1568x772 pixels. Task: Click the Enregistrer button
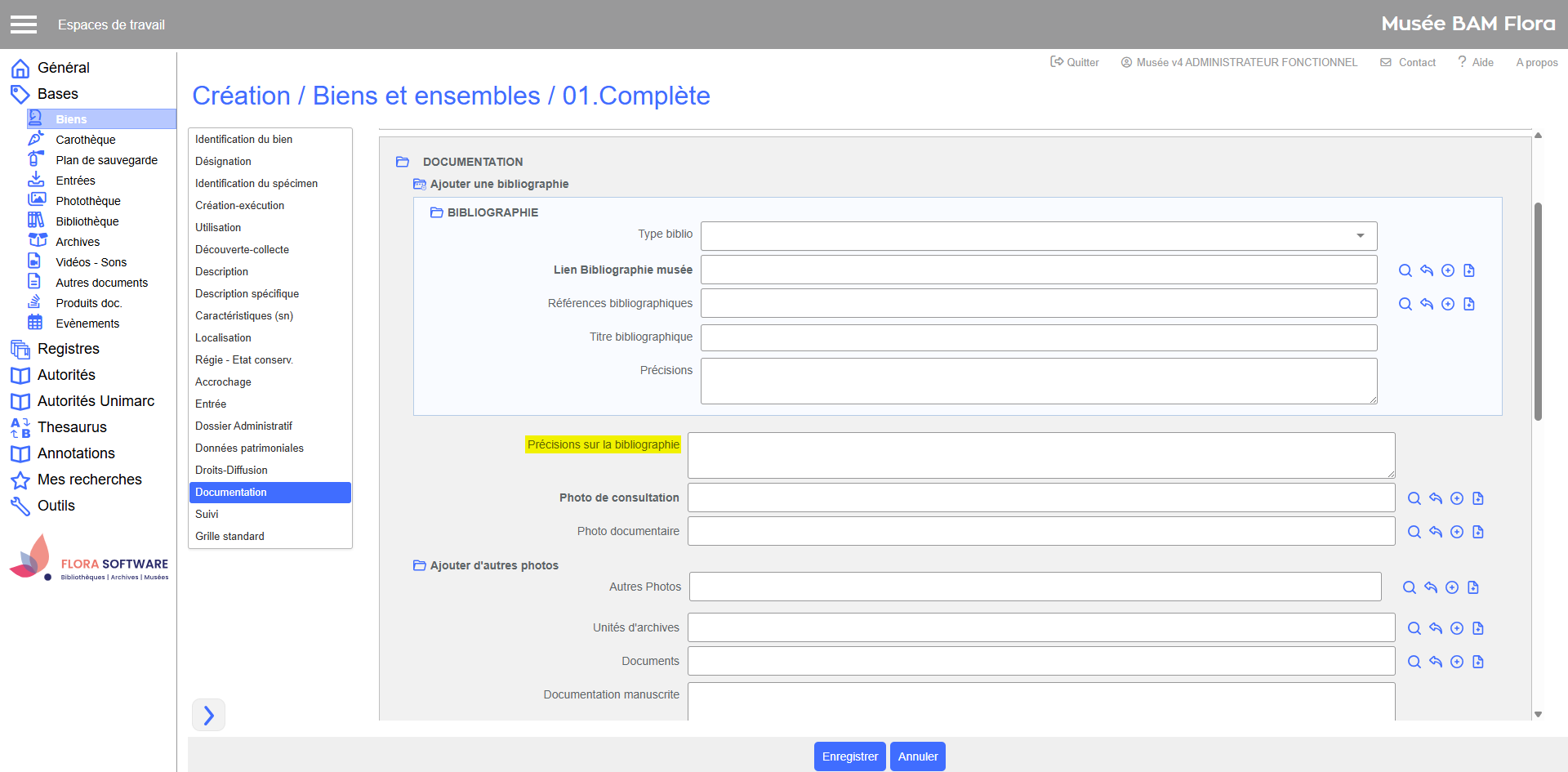click(x=849, y=756)
